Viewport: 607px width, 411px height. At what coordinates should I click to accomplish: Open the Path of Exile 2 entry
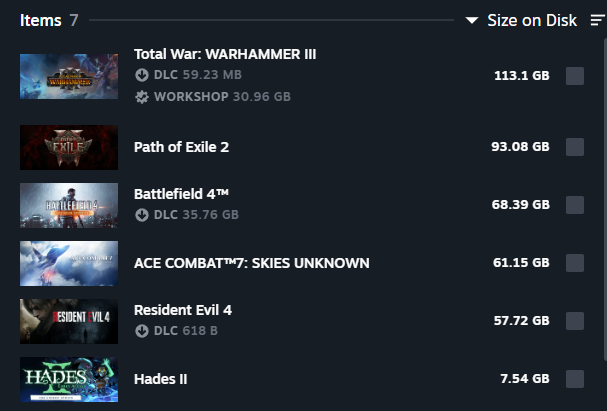pos(181,147)
